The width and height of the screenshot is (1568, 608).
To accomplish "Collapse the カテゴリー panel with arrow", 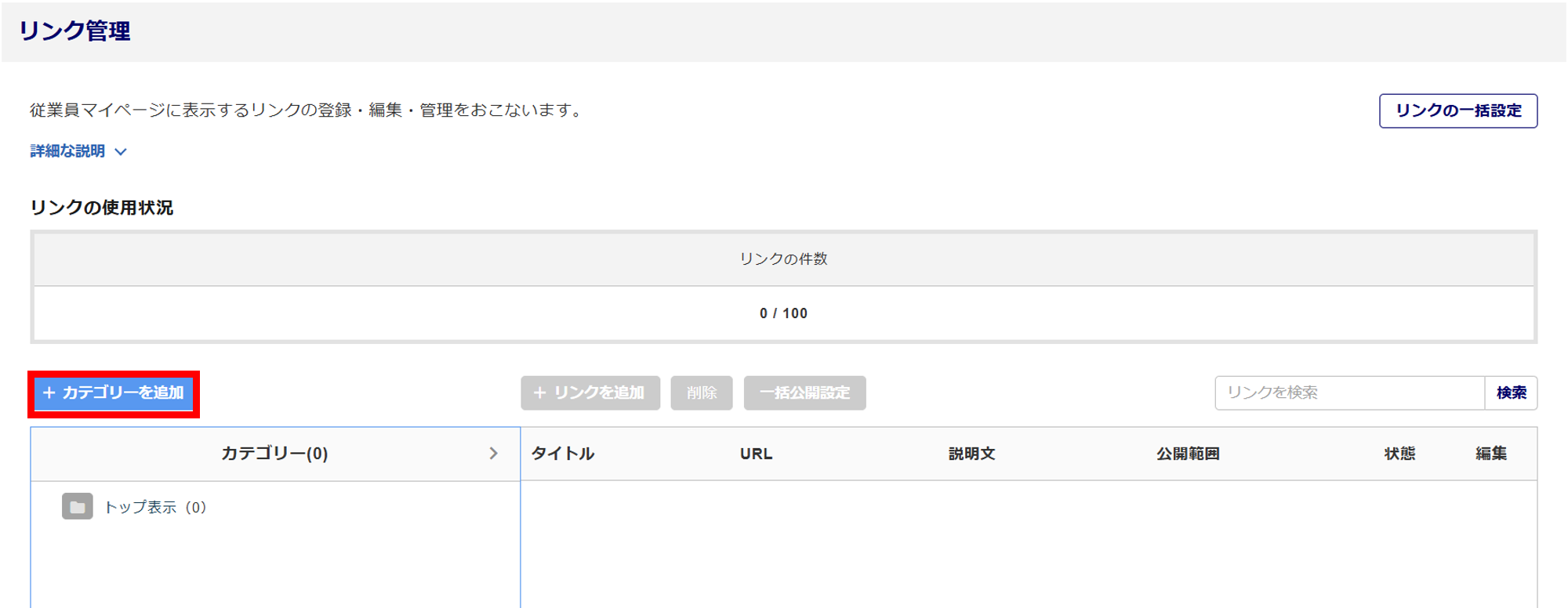I will (x=493, y=454).
